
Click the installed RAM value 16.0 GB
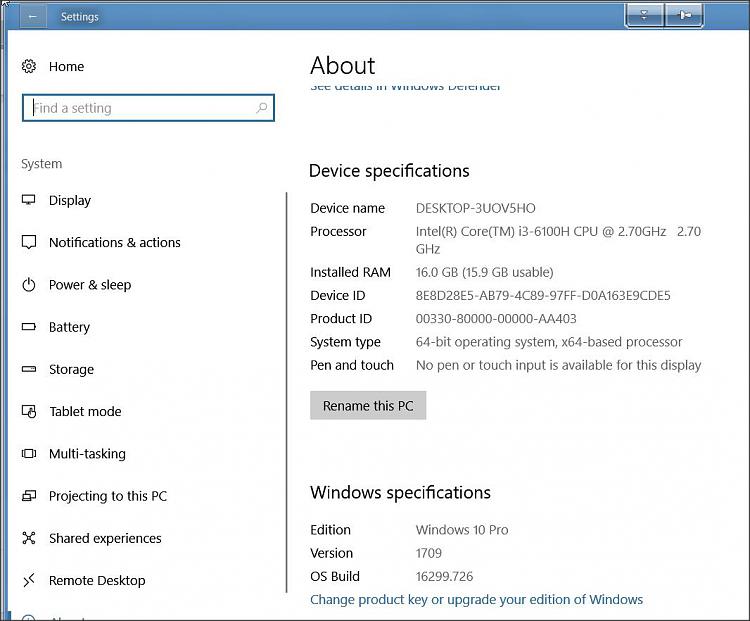(484, 272)
